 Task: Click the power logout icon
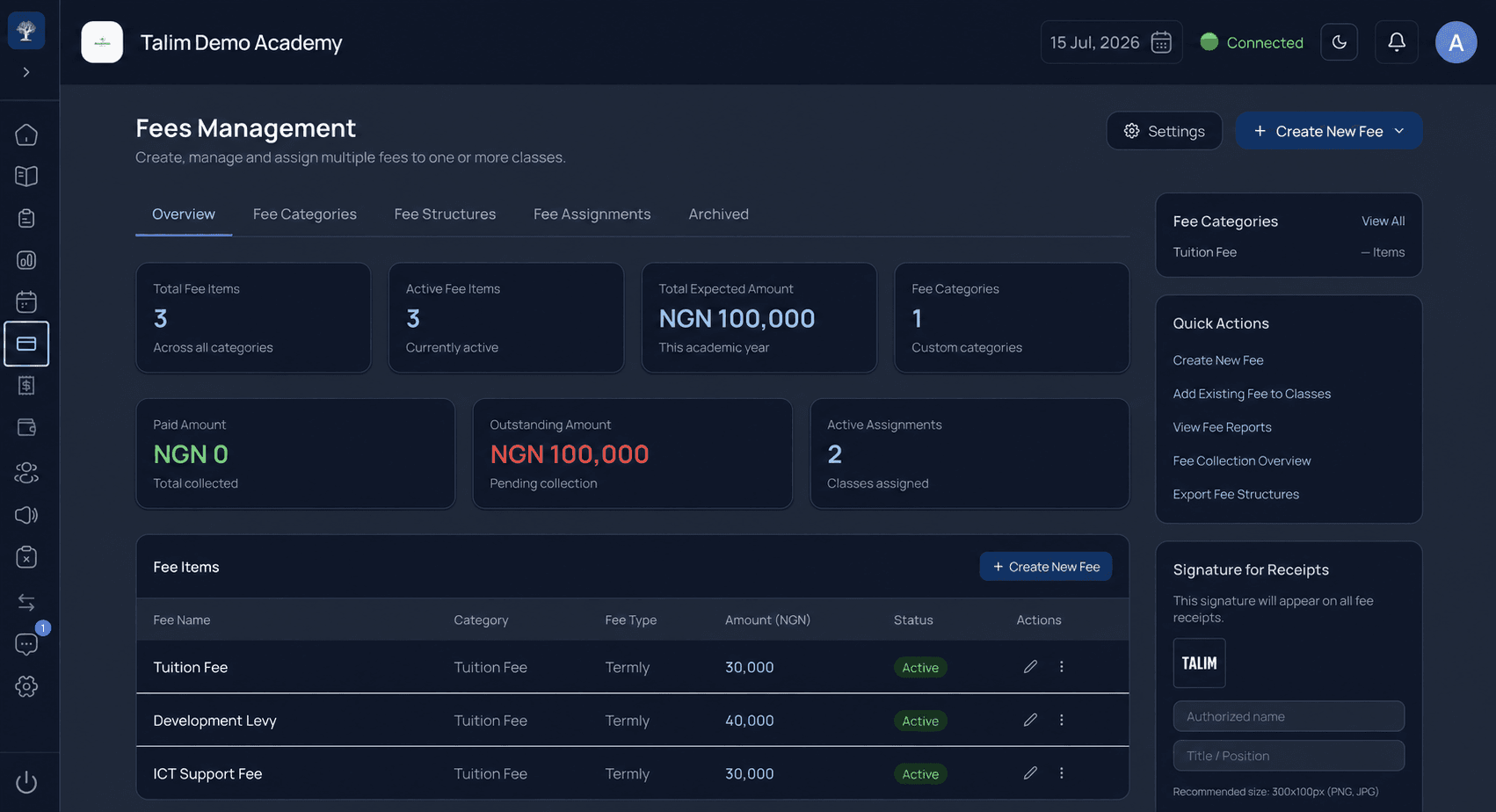tap(26, 782)
